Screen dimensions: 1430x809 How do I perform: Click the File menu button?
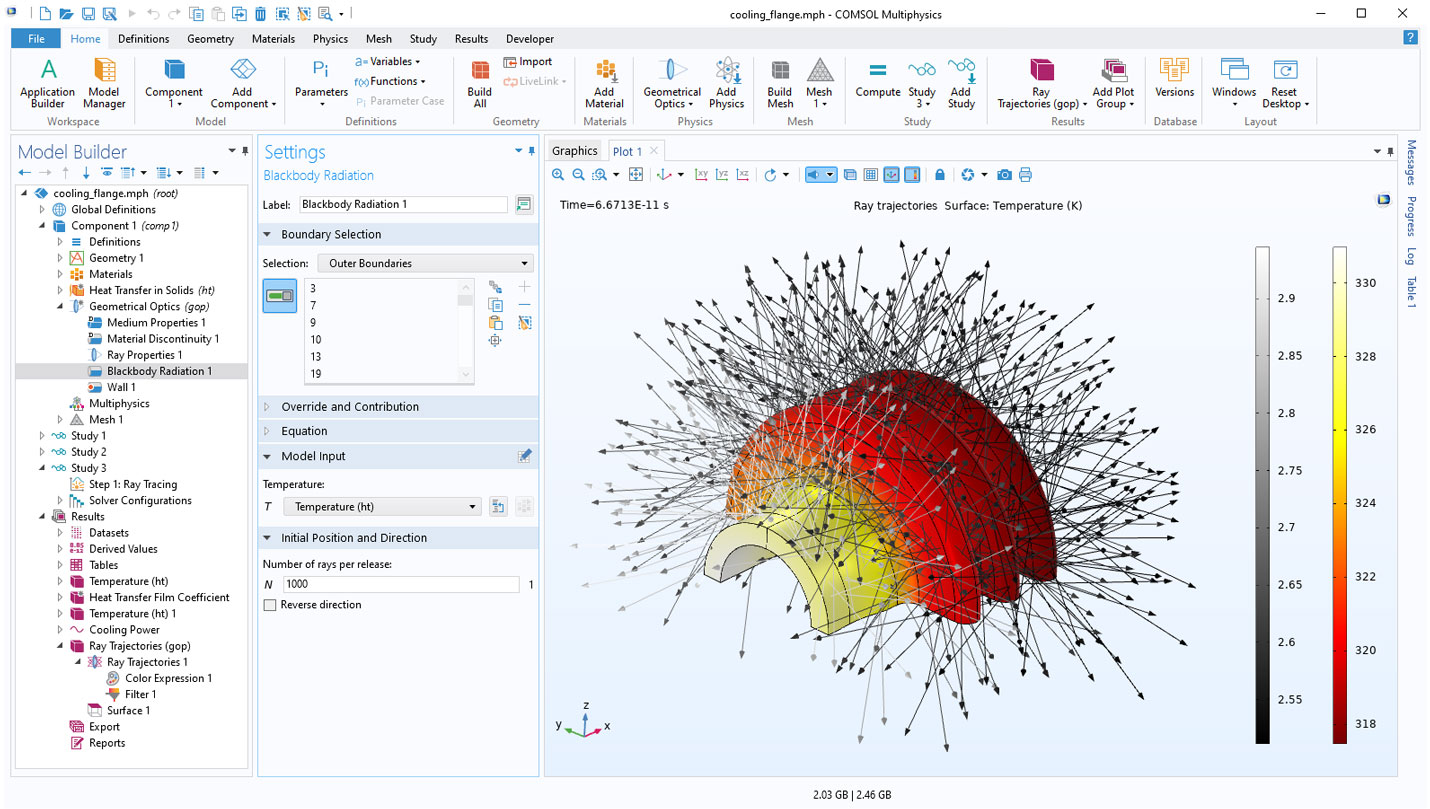click(36, 39)
